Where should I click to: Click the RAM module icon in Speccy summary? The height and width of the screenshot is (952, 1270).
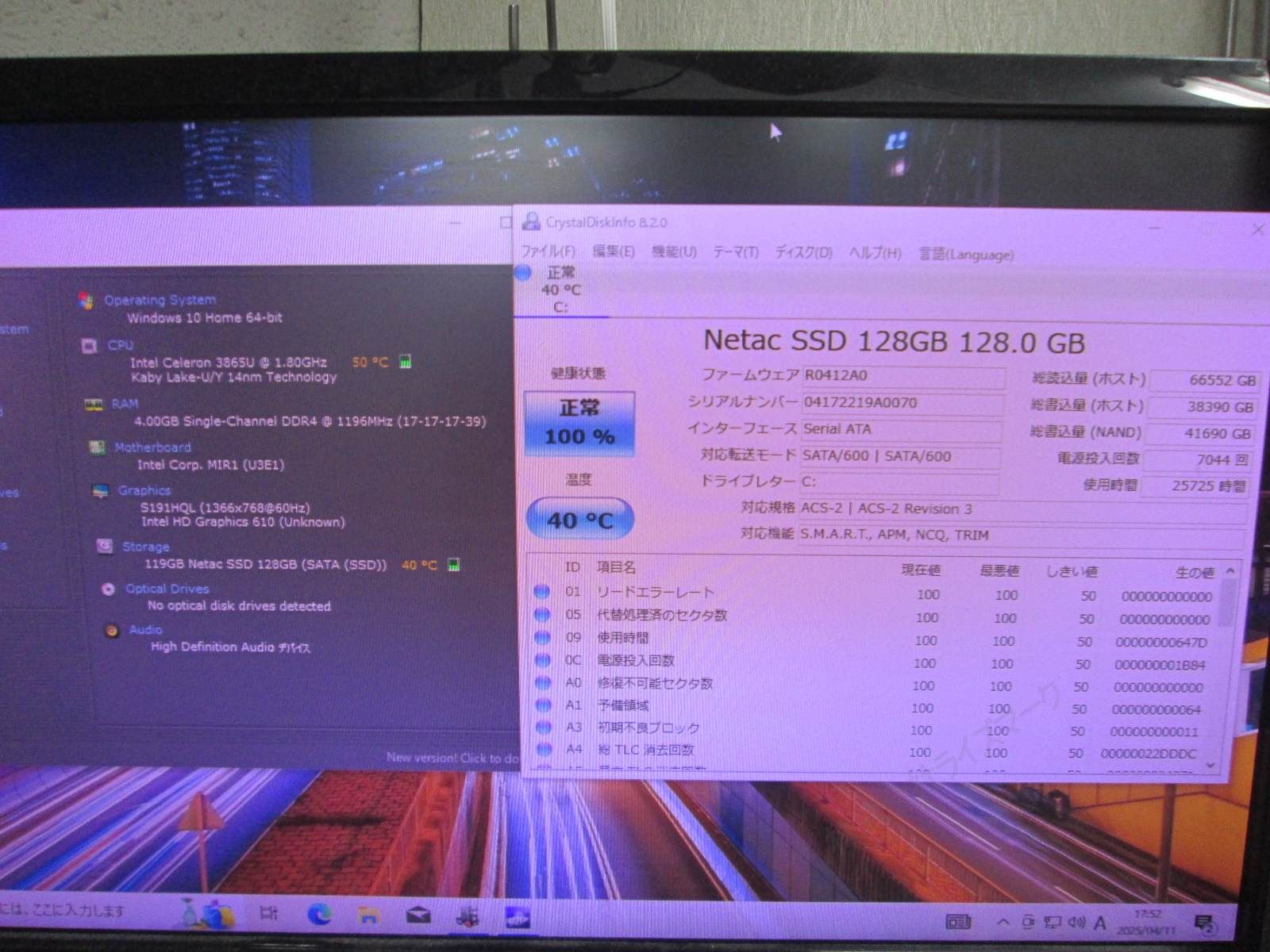point(94,405)
